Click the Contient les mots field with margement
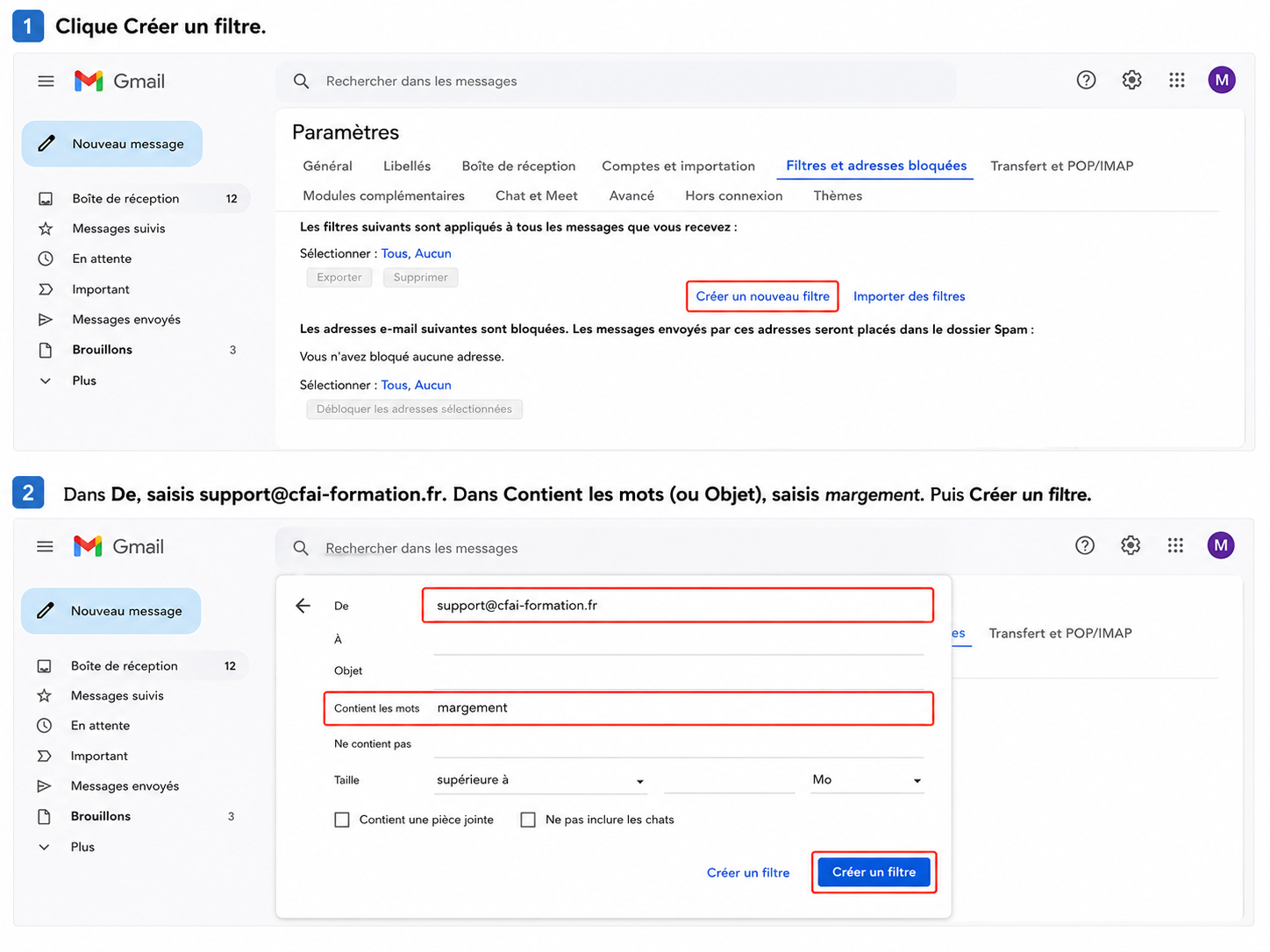 tap(629, 708)
